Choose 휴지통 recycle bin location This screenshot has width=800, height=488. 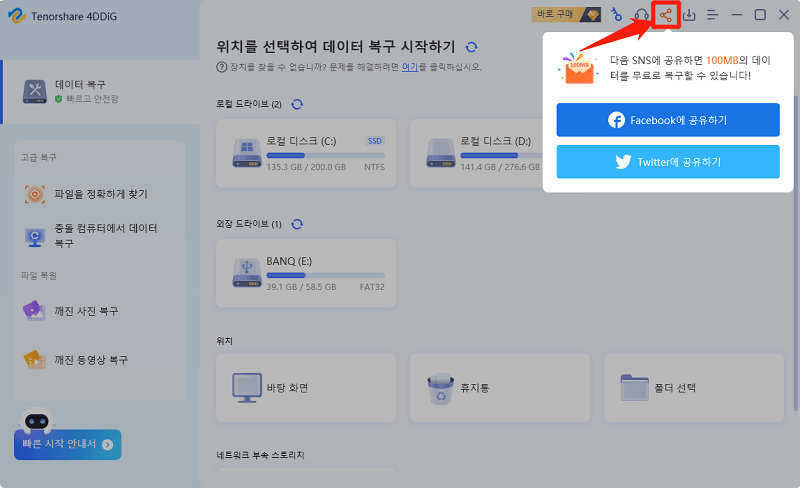pyautogui.click(x=500, y=388)
